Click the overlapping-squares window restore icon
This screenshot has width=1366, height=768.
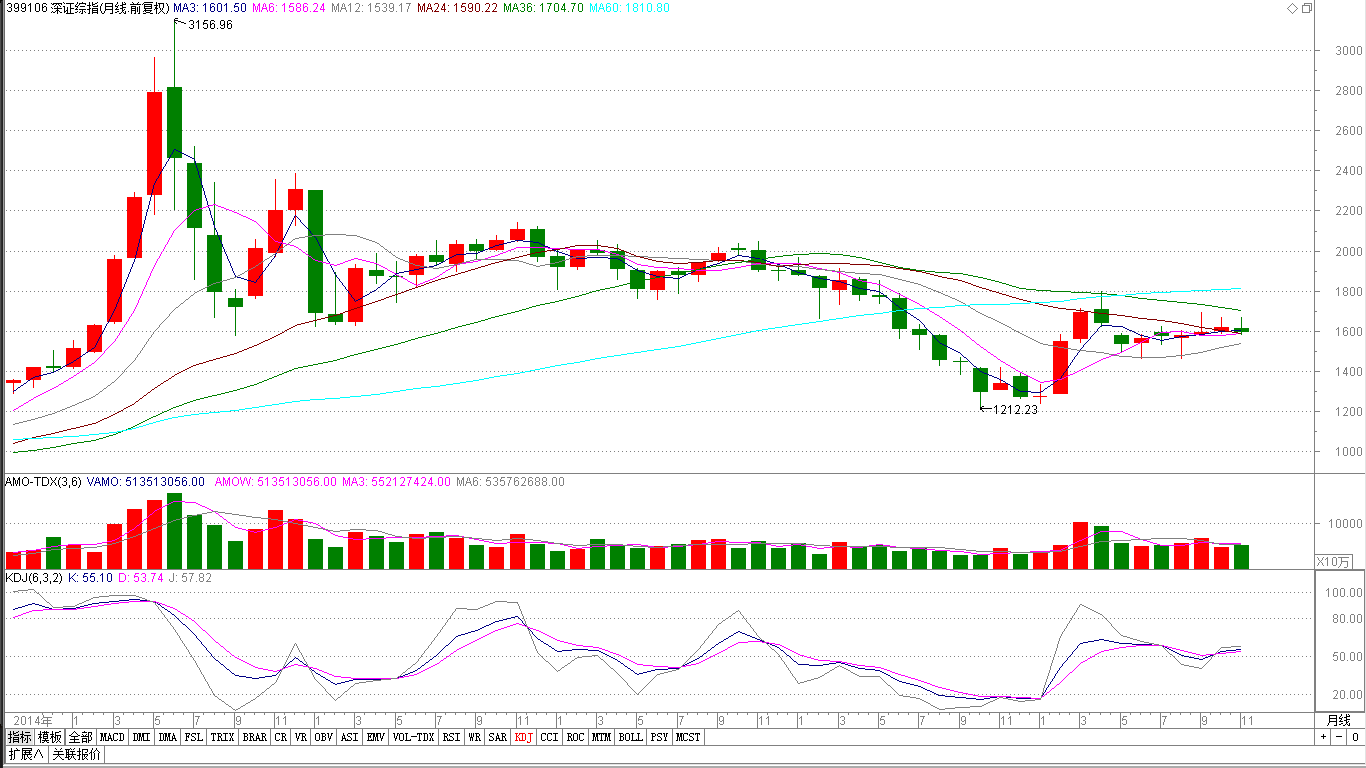tap(1306, 8)
